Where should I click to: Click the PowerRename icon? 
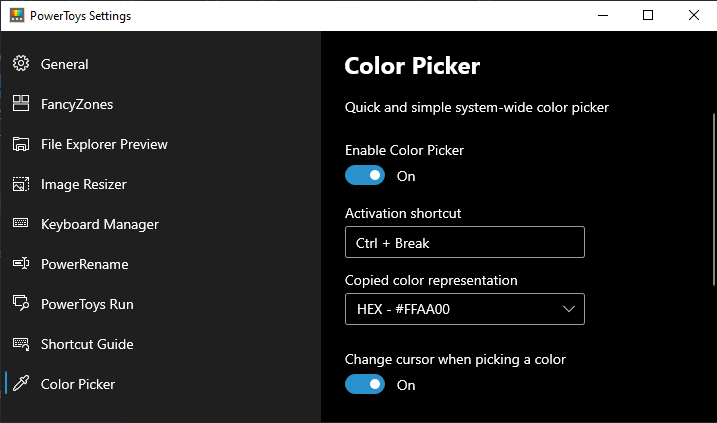(21, 263)
